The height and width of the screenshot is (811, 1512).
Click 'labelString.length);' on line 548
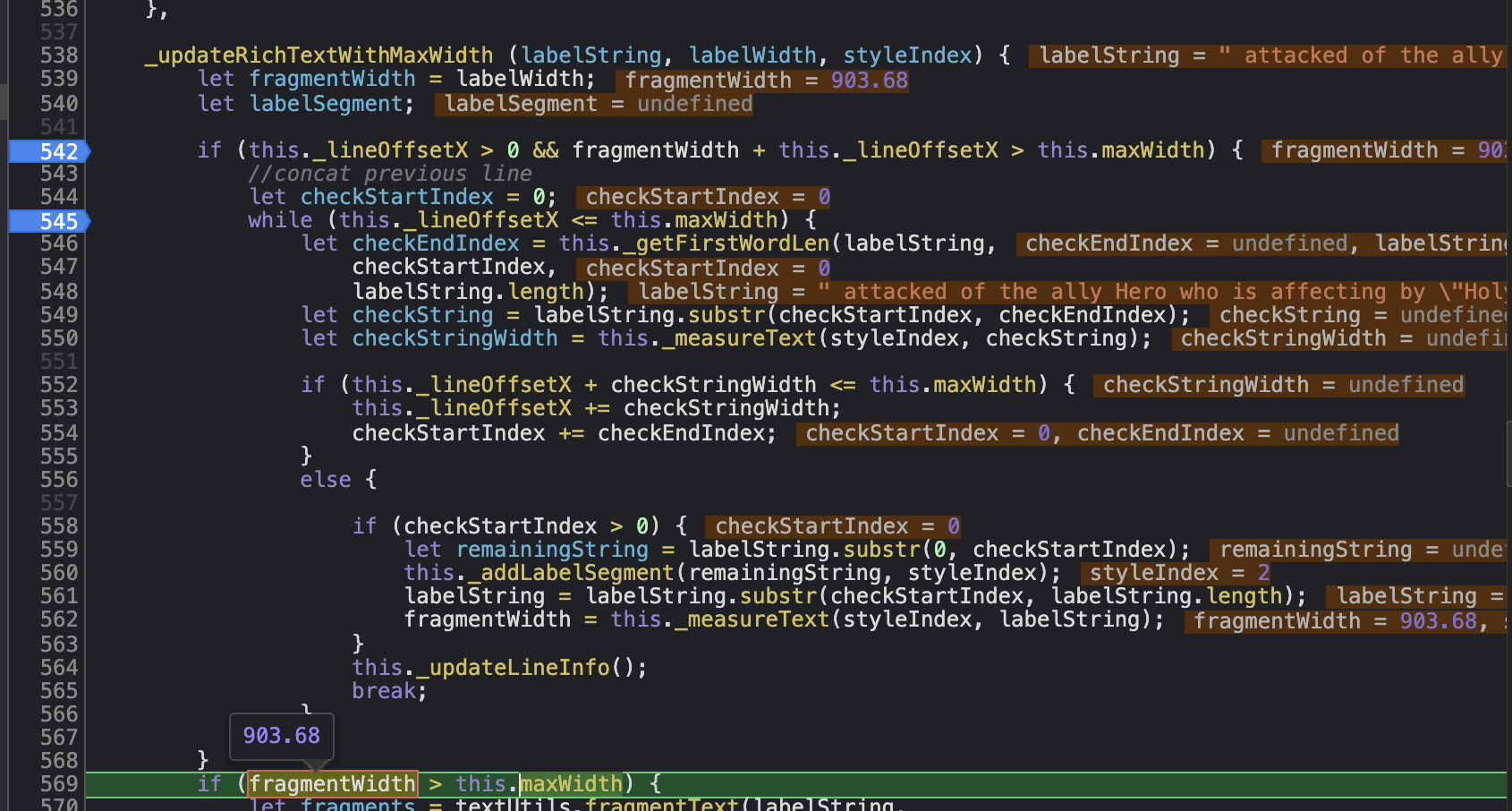tap(480, 292)
